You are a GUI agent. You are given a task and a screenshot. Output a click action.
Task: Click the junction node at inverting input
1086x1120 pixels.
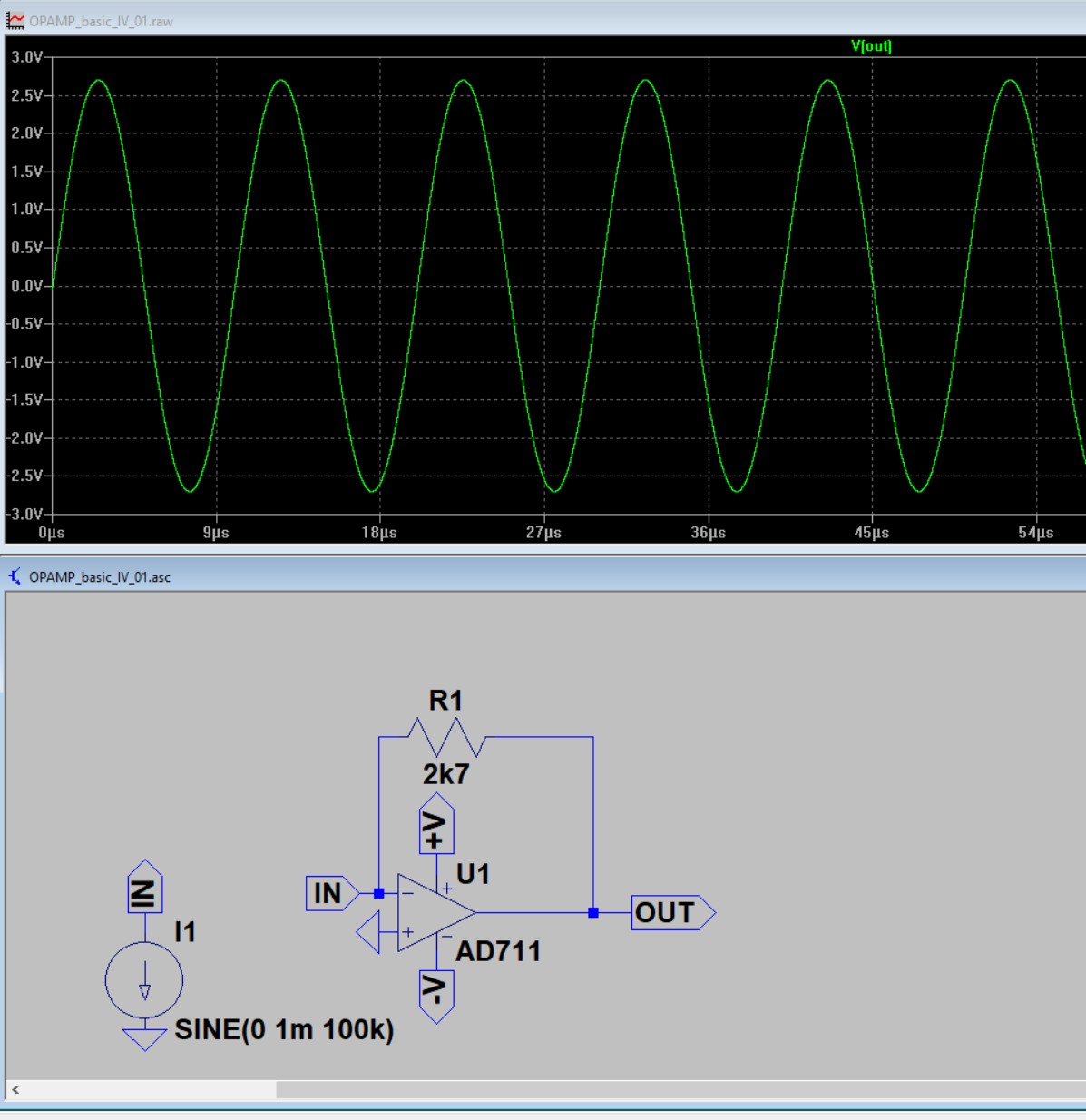[x=378, y=893]
